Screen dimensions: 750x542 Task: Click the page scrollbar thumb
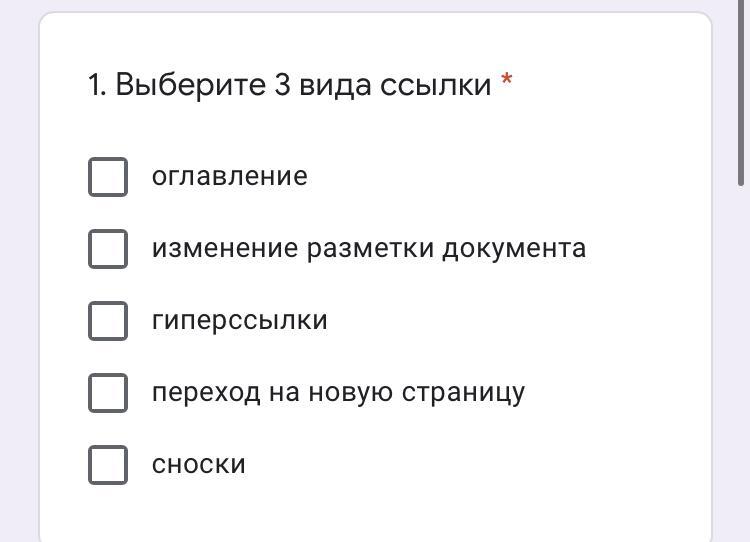(742, 100)
